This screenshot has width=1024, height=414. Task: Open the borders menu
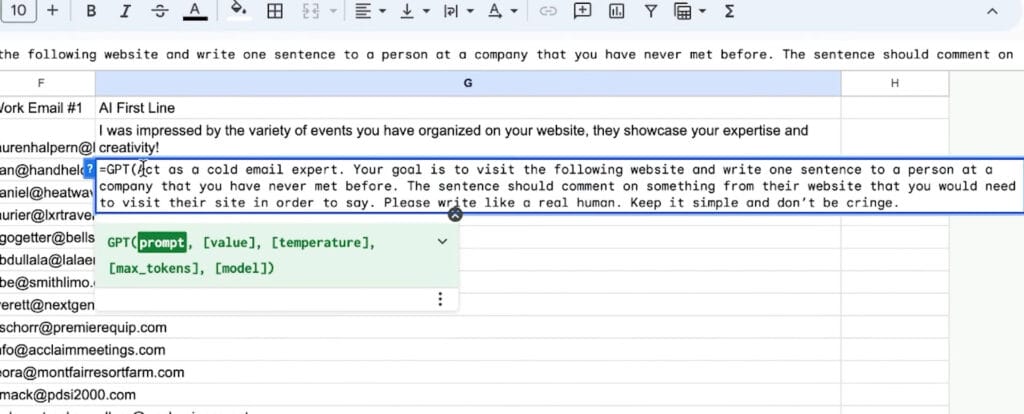tap(275, 11)
